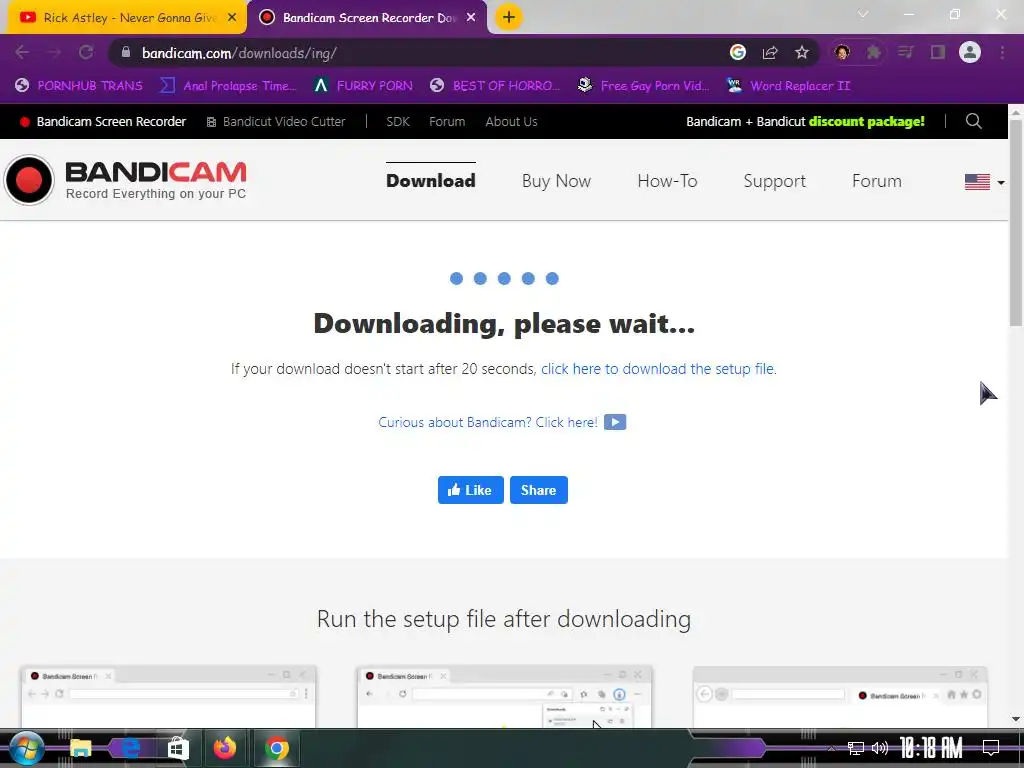This screenshot has width=1024, height=768.
Task: Open the Download menu item
Action: point(430,181)
